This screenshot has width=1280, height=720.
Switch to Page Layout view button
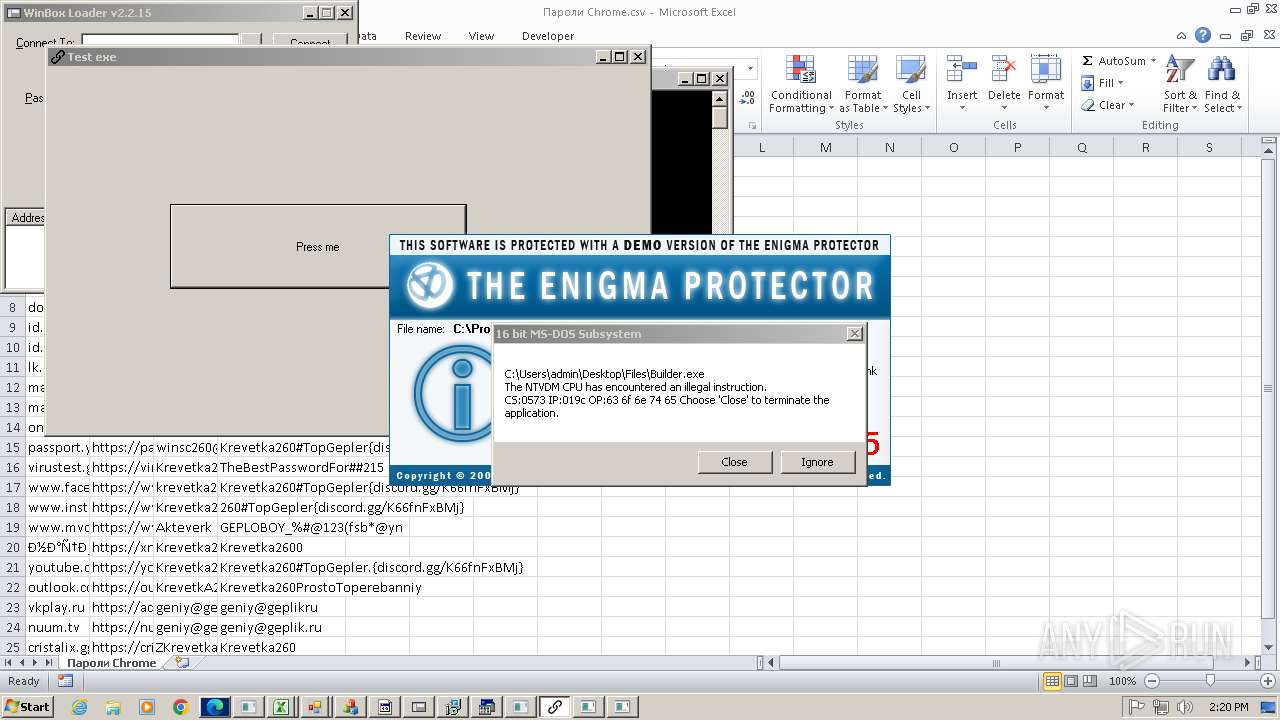click(x=1071, y=681)
